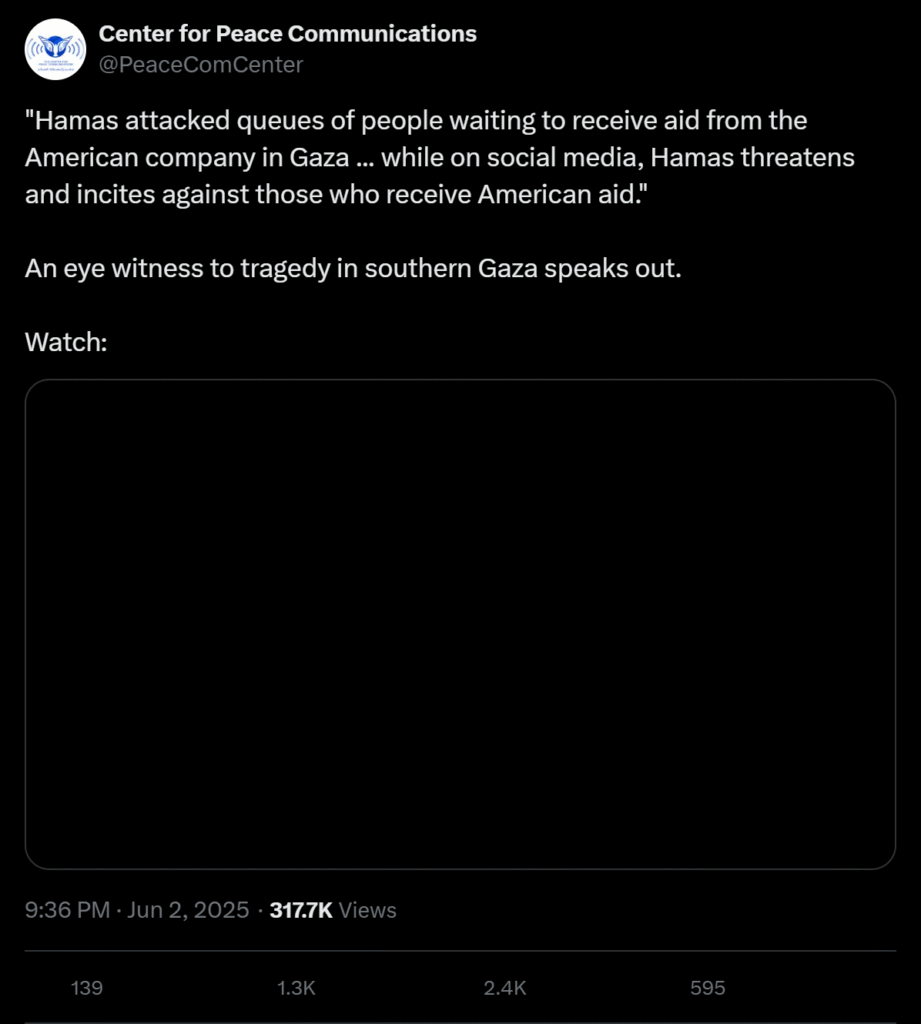Viewport: 921px width, 1024px height.
Task: Click the "receive American aid" phrase ending the quote
Action: pos(532,194)
